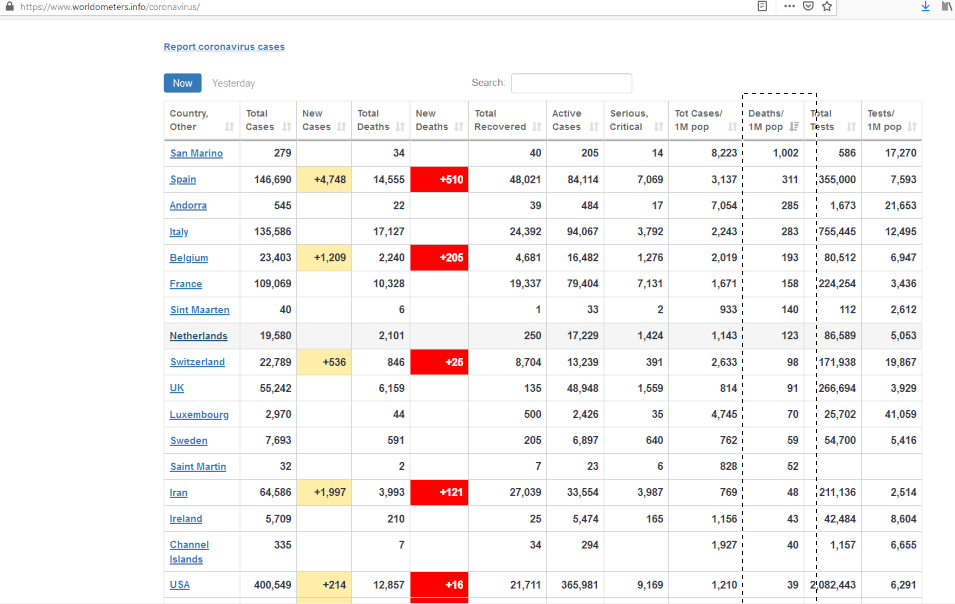
Task: Toggle Reader View icon in address bar
Action: point(763,6)
